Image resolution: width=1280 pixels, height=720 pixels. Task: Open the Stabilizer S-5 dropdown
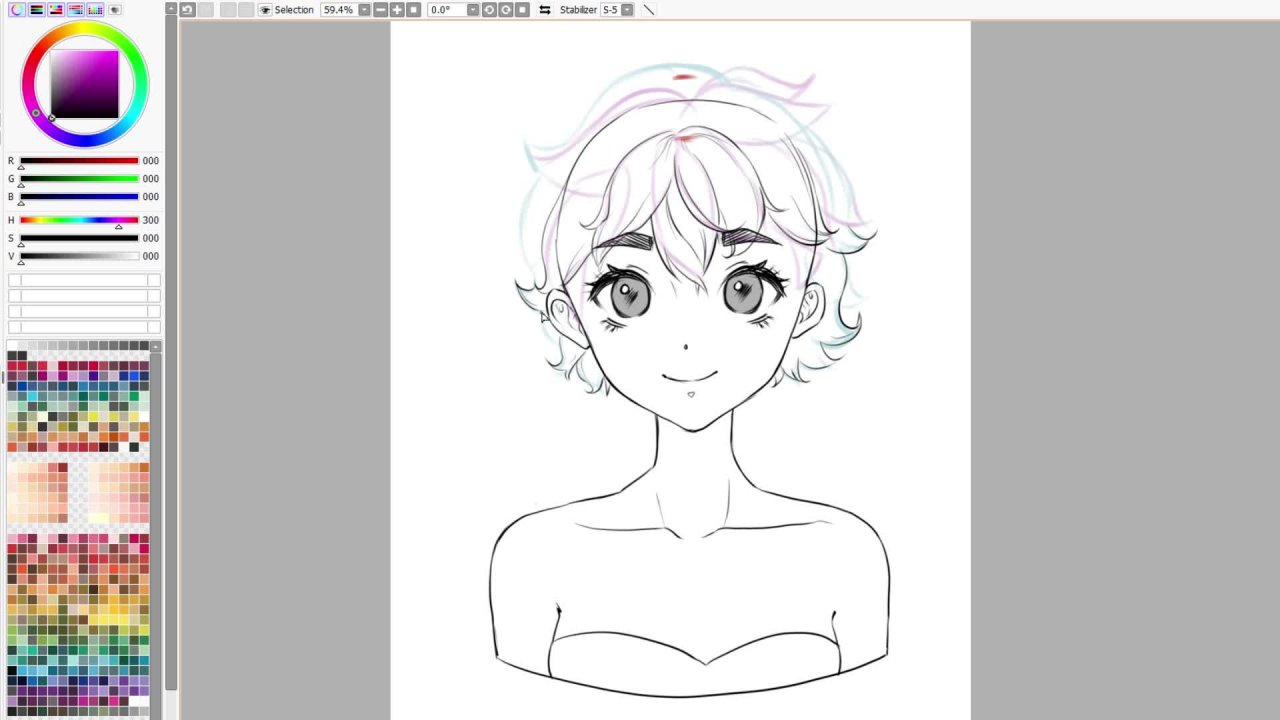point(627,10)
